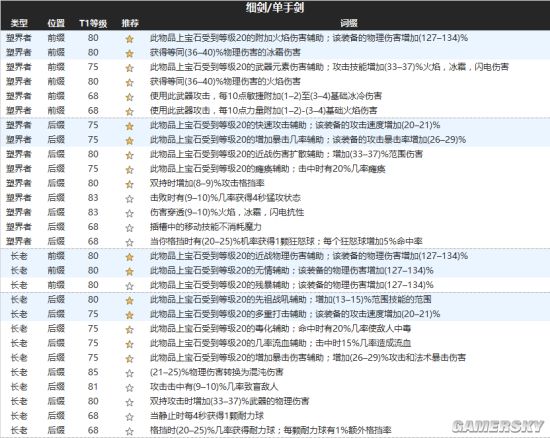Click star for 双持时增加攻击格挡率 row
Image resolution: width=550 pixels, height=438 pixels.
coord(129,184)
